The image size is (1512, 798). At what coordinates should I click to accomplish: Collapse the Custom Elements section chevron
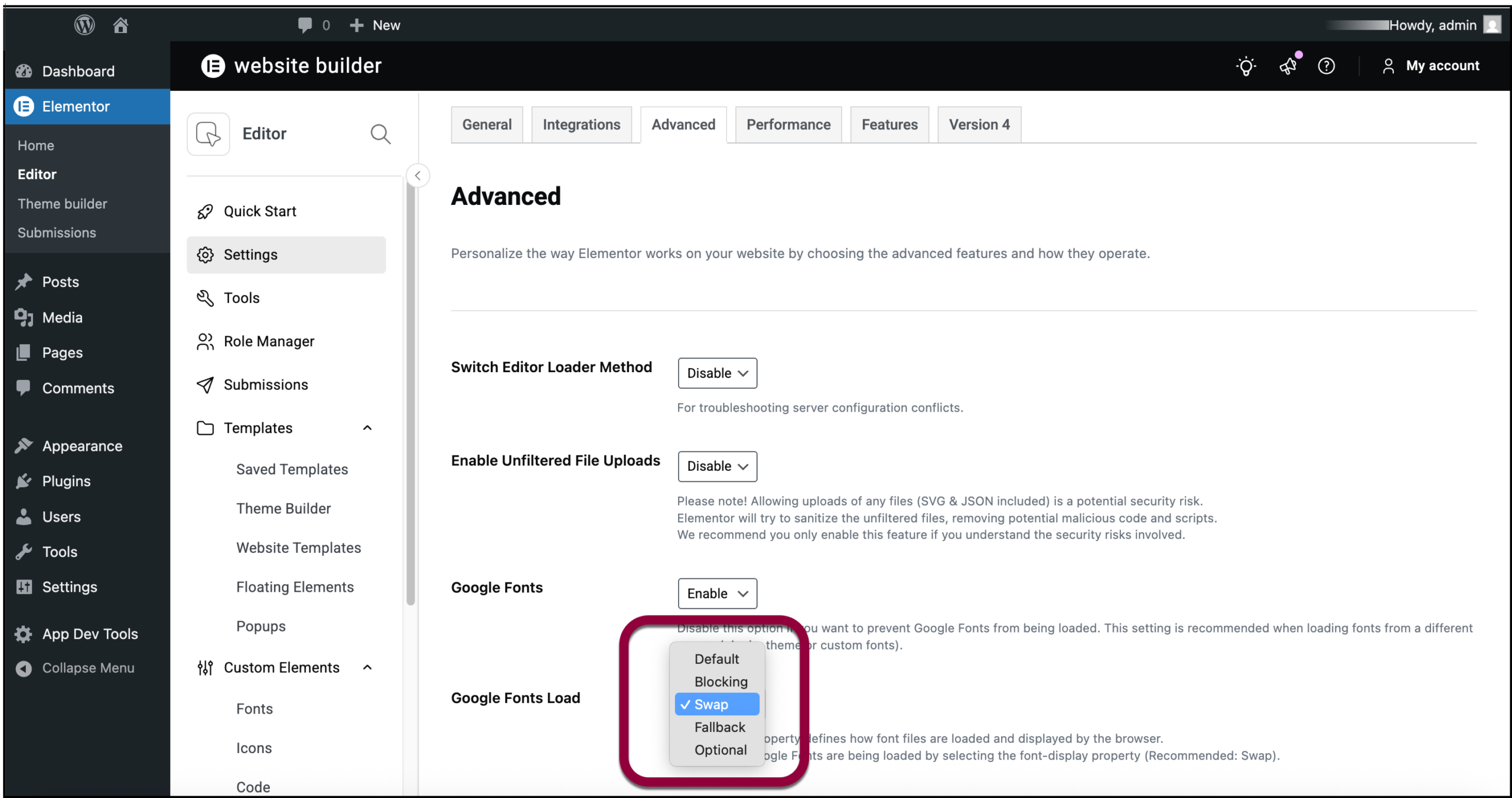367,667
